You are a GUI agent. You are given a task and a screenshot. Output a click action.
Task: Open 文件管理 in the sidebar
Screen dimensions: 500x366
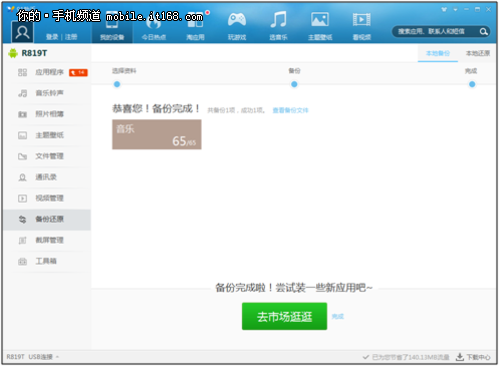pos(47,156)
